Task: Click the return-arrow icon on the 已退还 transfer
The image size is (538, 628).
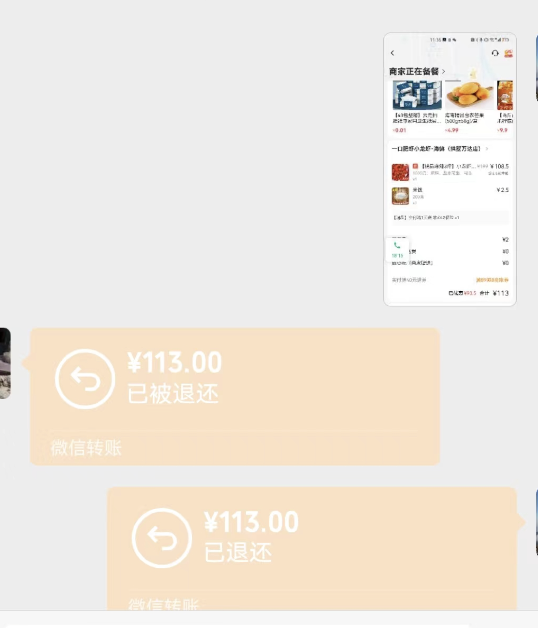Action: tap(162, 538)
